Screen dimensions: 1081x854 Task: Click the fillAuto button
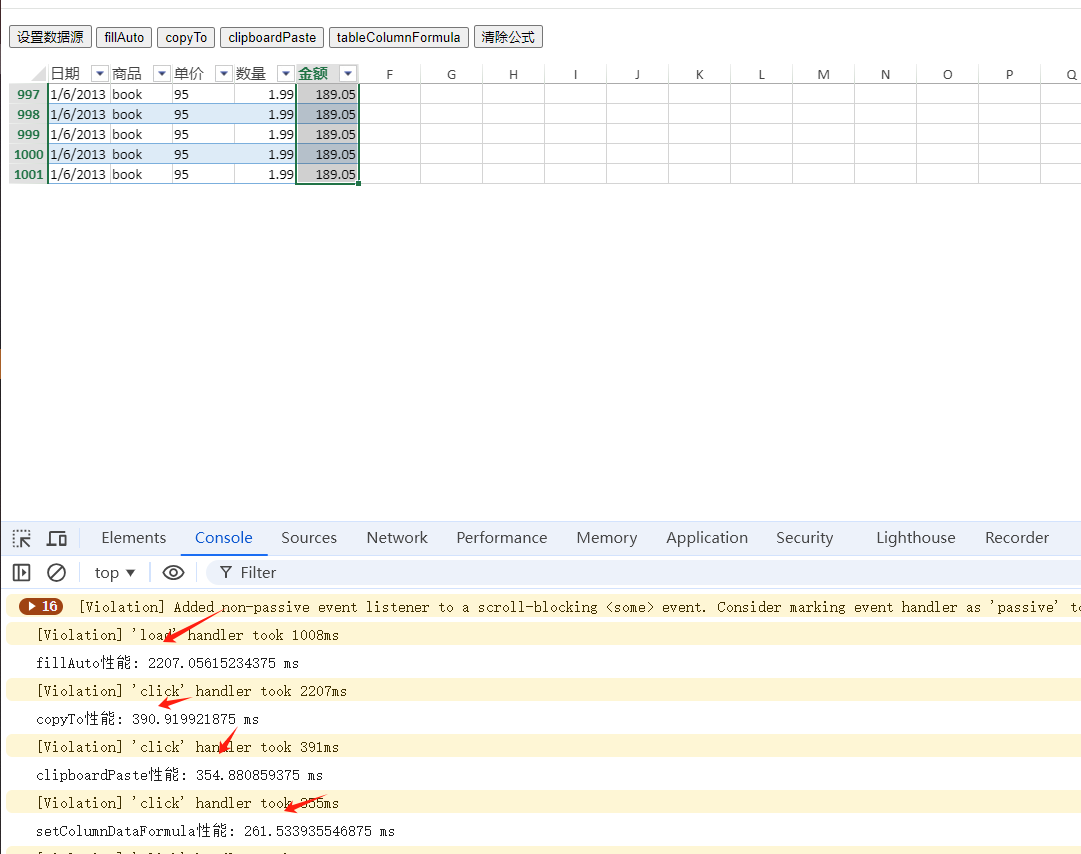[124, 37]
